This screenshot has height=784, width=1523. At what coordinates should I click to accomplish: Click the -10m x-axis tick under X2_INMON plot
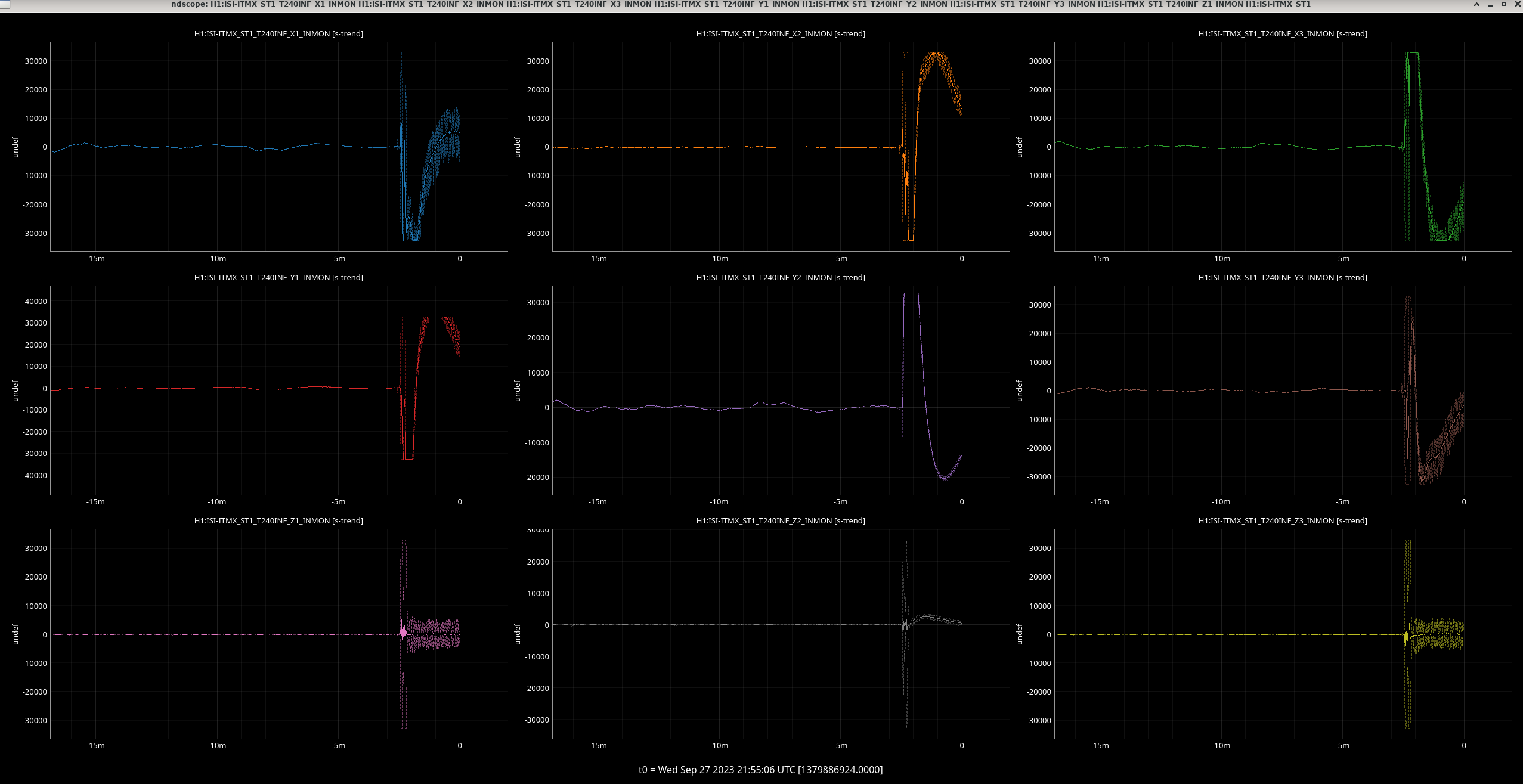(x=719, y=259)
